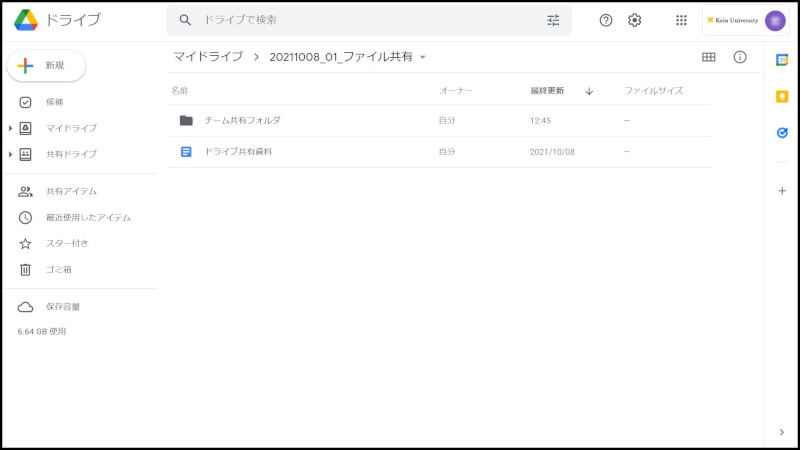Screen dimensions: 800x450
Task: Expand the マイドライブ tree in sidebar
Action: click(x=11, y=128)
